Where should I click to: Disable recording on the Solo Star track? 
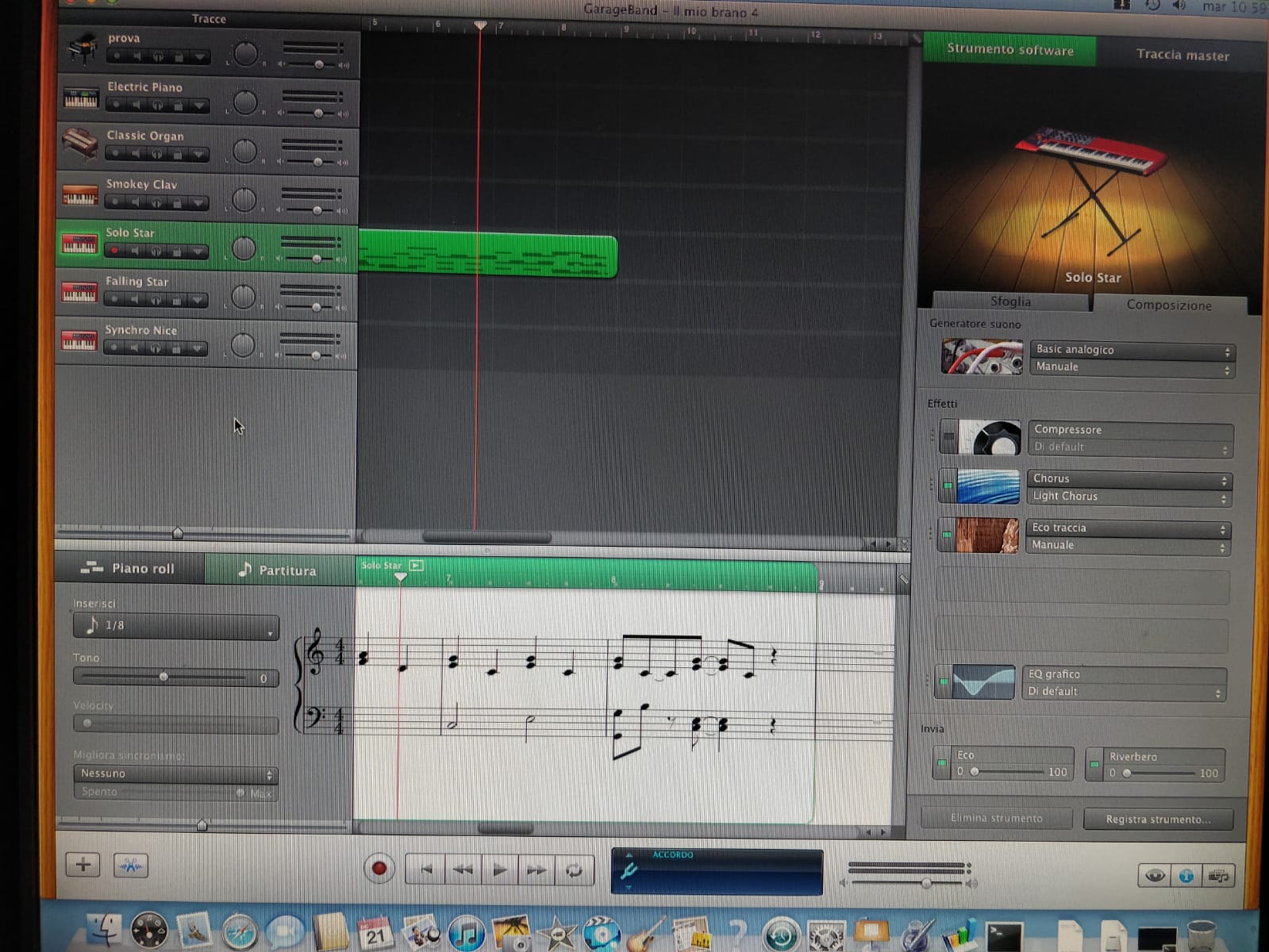click(115, 251)
